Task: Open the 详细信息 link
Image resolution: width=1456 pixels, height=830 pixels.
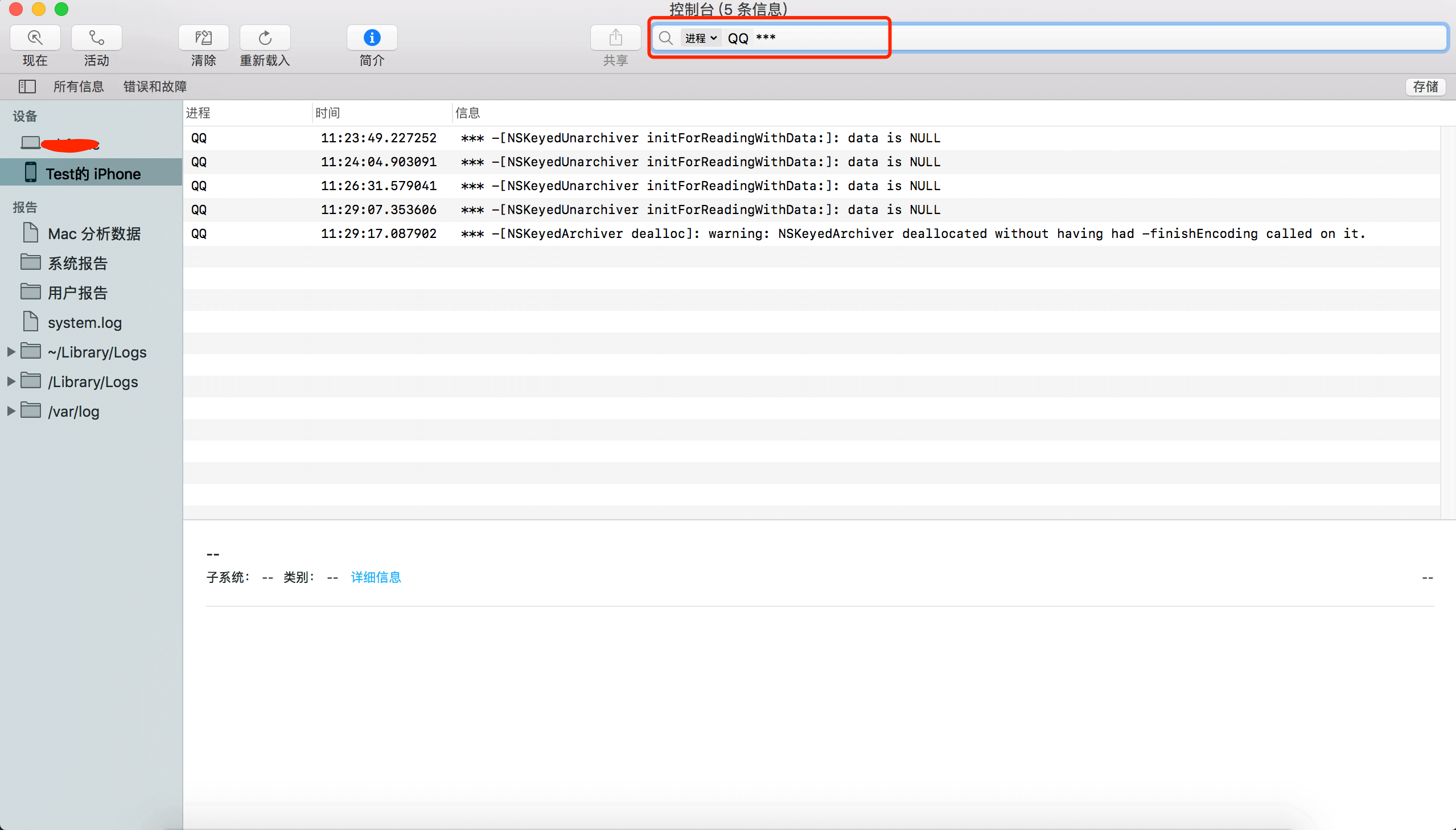Action: (376, 577)
